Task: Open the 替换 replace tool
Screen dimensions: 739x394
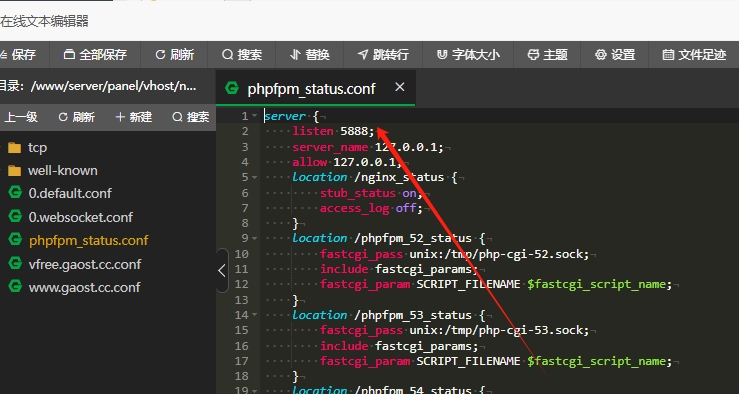Action: [310, 55]
